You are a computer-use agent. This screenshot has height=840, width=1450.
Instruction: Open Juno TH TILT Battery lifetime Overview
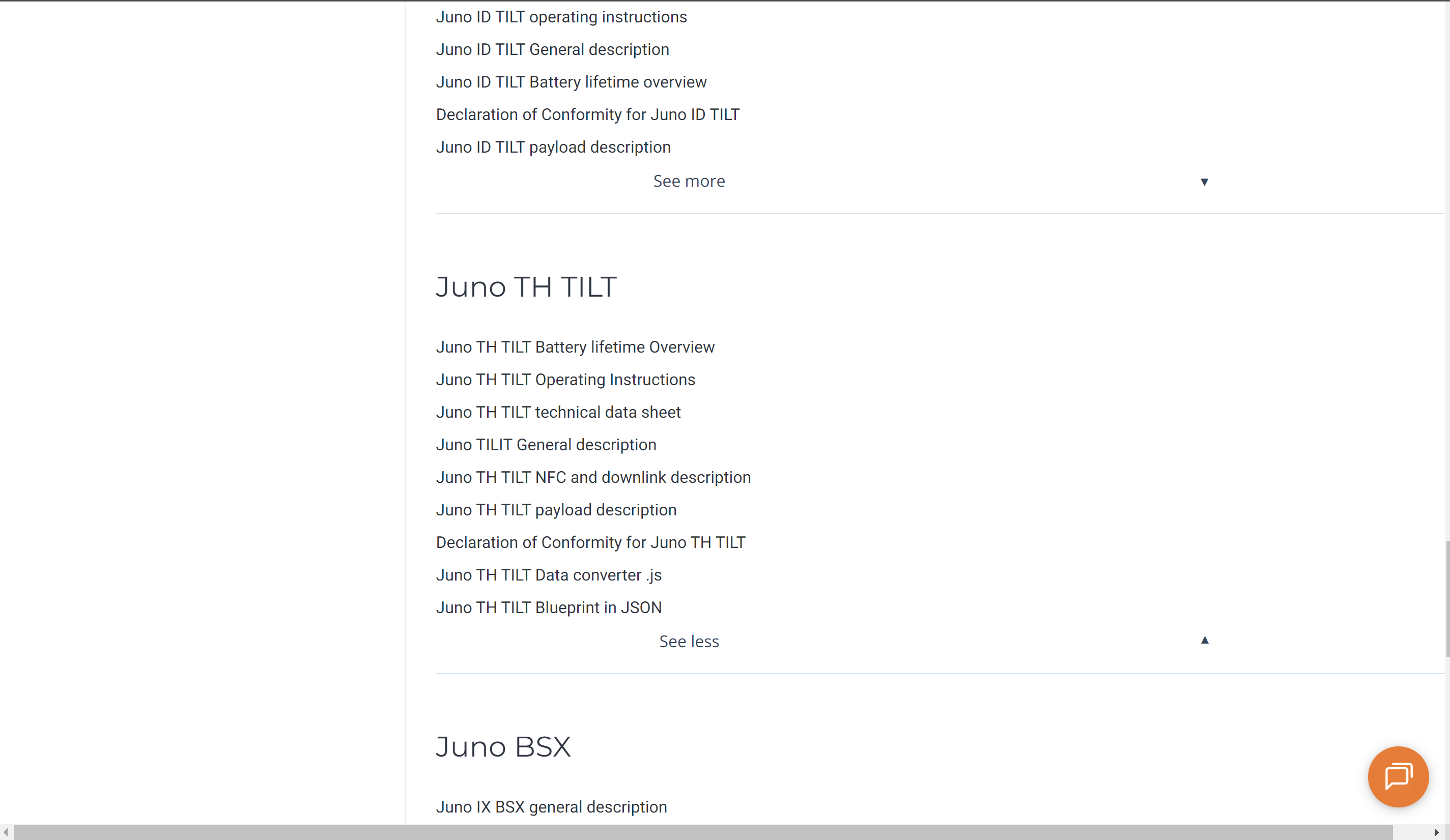575,347
